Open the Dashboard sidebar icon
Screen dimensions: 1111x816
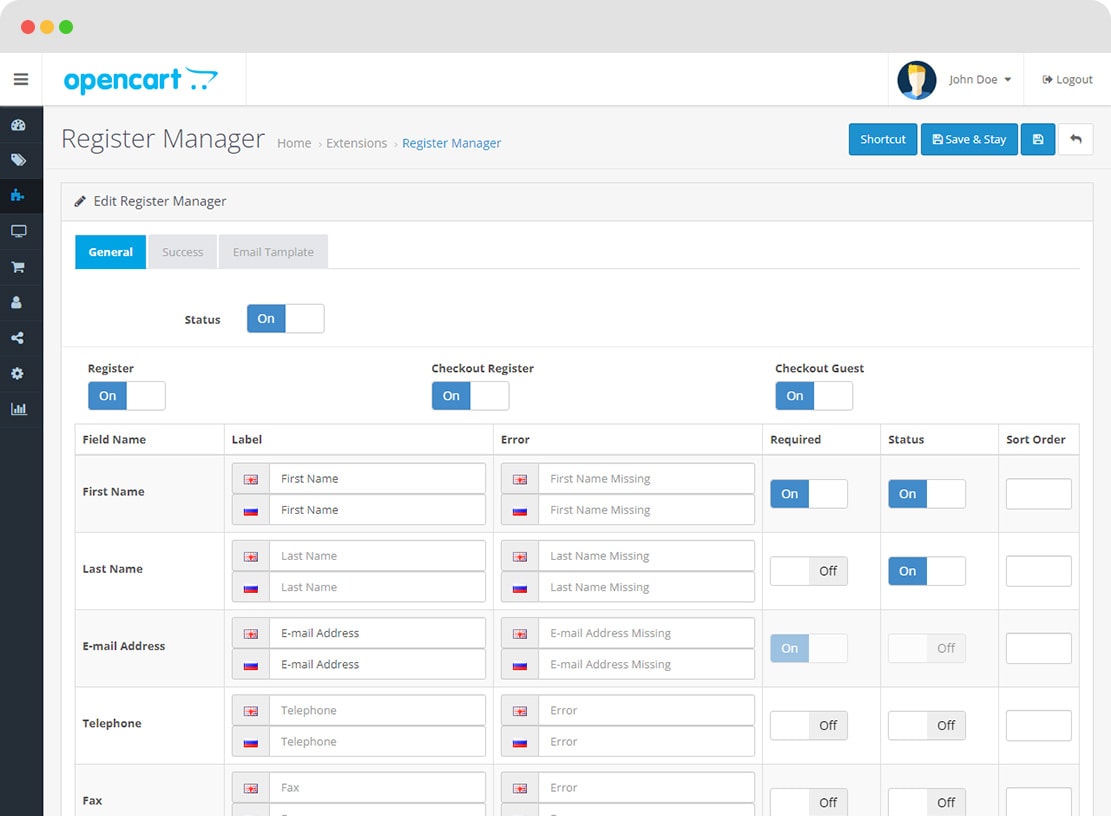click(18, 125)
